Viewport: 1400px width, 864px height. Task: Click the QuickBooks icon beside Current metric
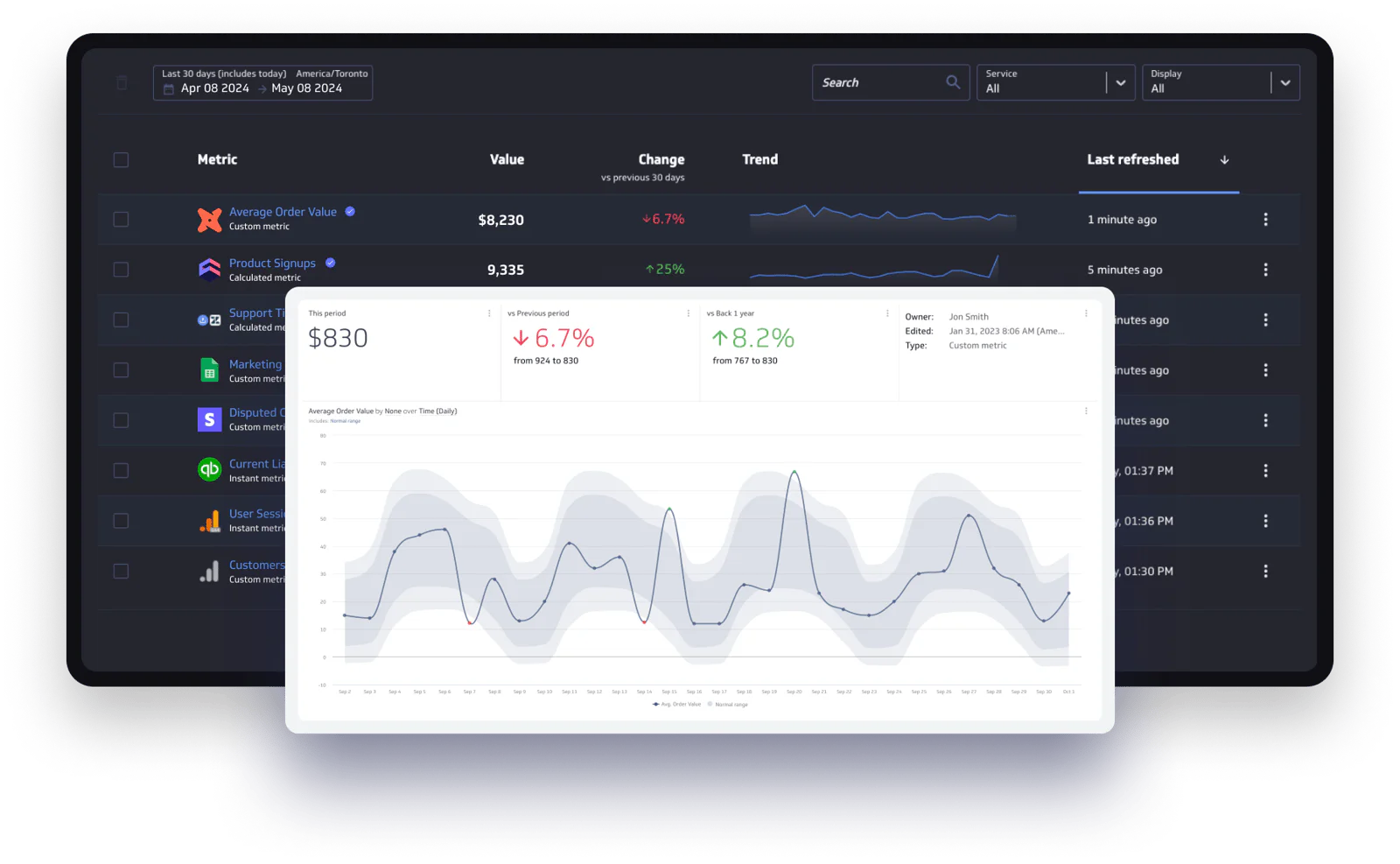[209, 470]
